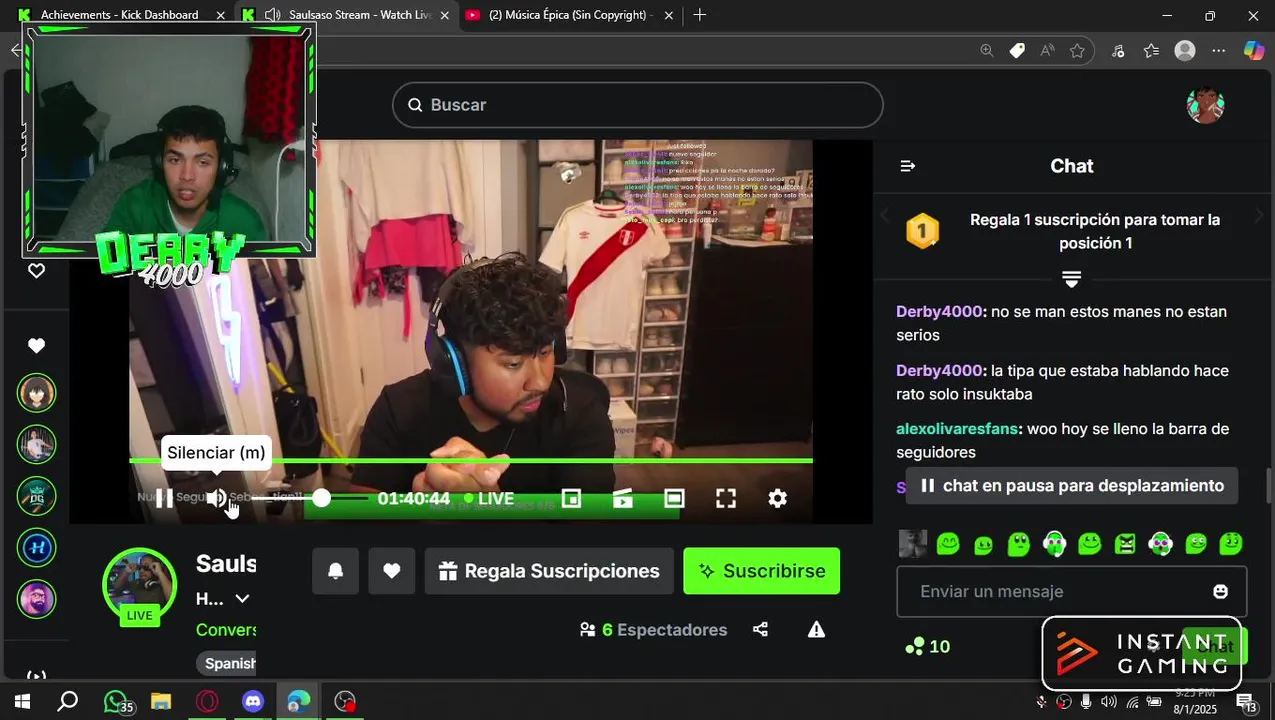Image resolution: width=1275 pixels, height=720 pixels.
Task: Jump to live via the LIVE indicator
Action: [489, 498]
